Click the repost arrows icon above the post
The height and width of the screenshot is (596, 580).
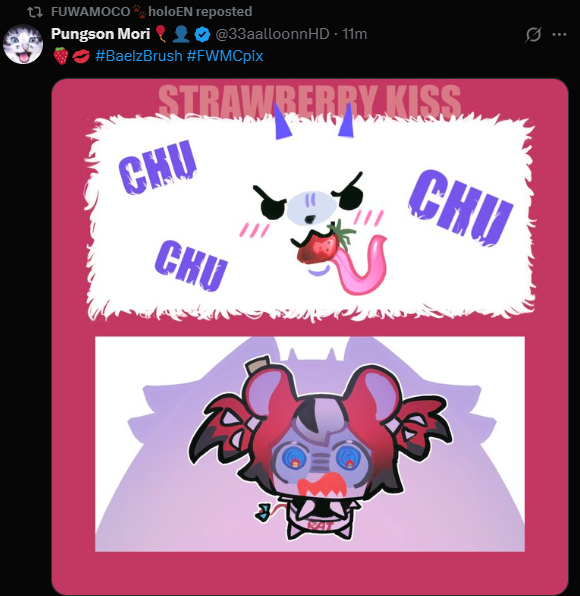coord(35,12)
